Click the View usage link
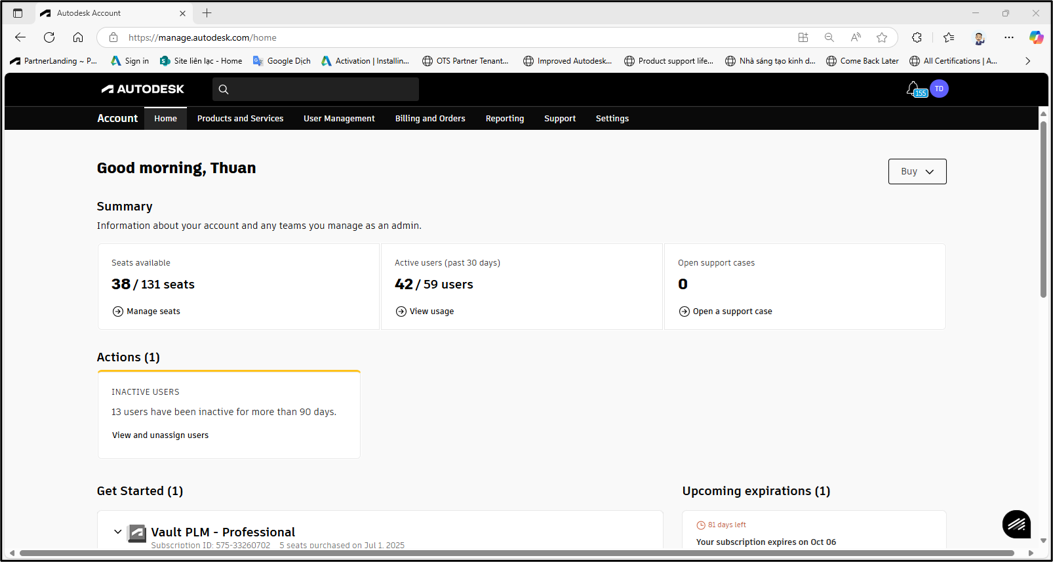The image size is (1053, 562). (x=424, y=312)
